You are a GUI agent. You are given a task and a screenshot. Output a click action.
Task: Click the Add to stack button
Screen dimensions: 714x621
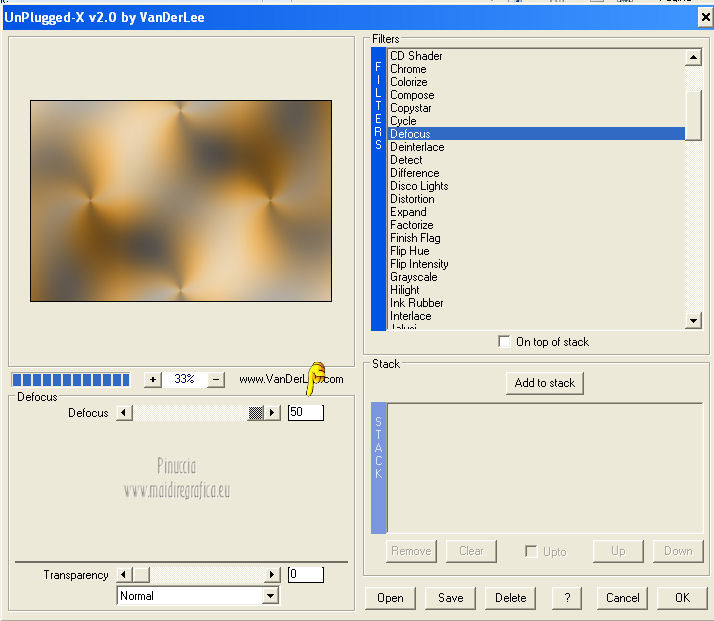point(545,383)
